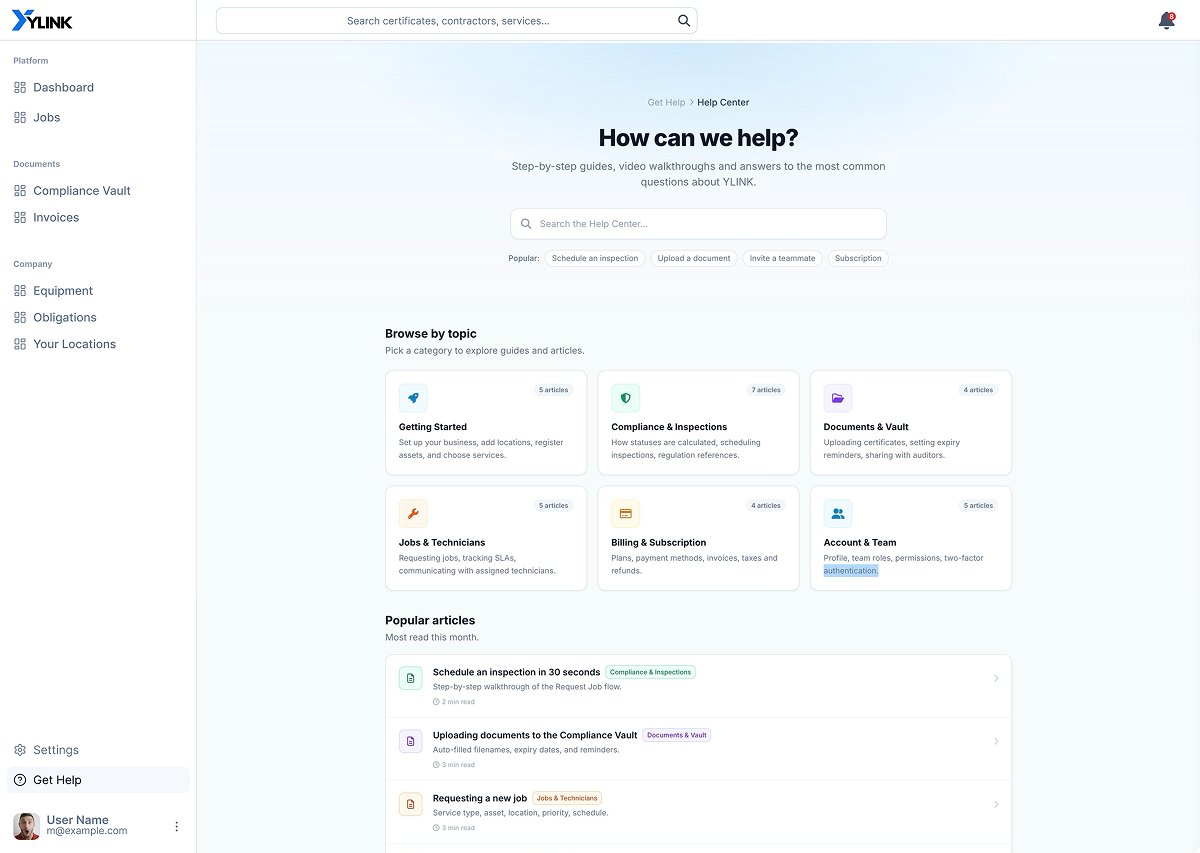The width and height of the screenshot is (1200, 853).
Task: Click the notification bell icon
Action: point(1166,20)
